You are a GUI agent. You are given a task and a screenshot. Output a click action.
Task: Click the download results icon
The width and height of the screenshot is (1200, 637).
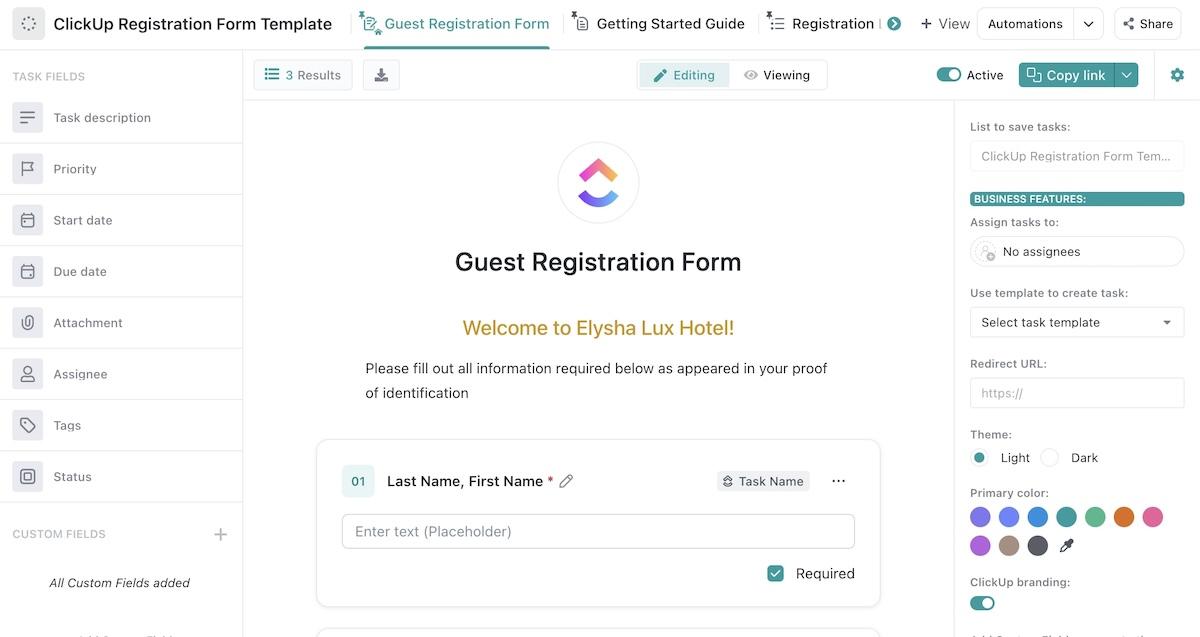click(381, 75)
